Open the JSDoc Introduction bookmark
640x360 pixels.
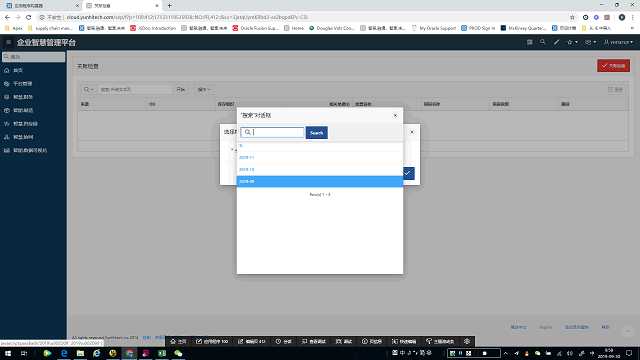click(153, 28)
